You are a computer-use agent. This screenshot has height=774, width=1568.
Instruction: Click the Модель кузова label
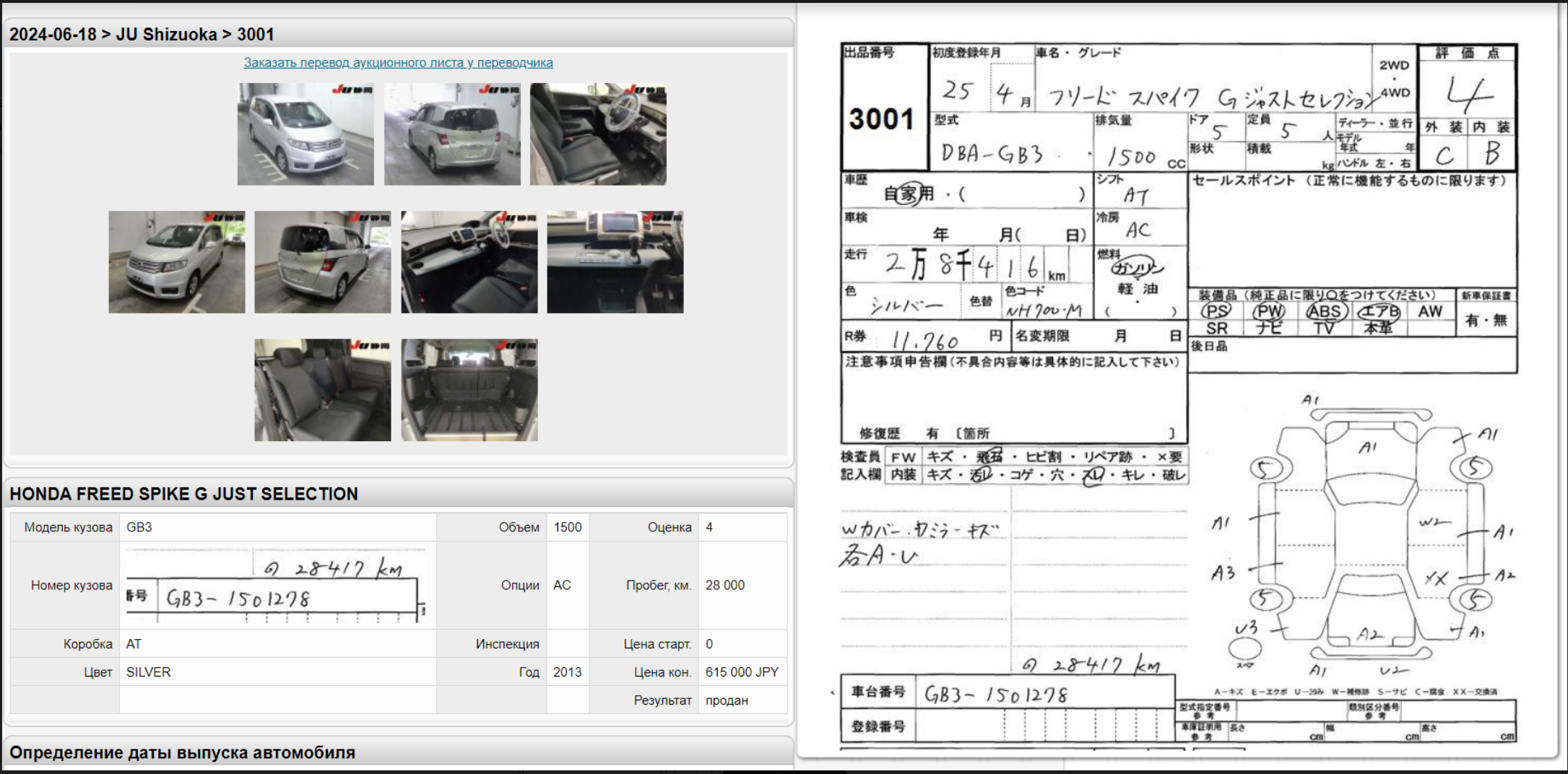pos(69,527)
